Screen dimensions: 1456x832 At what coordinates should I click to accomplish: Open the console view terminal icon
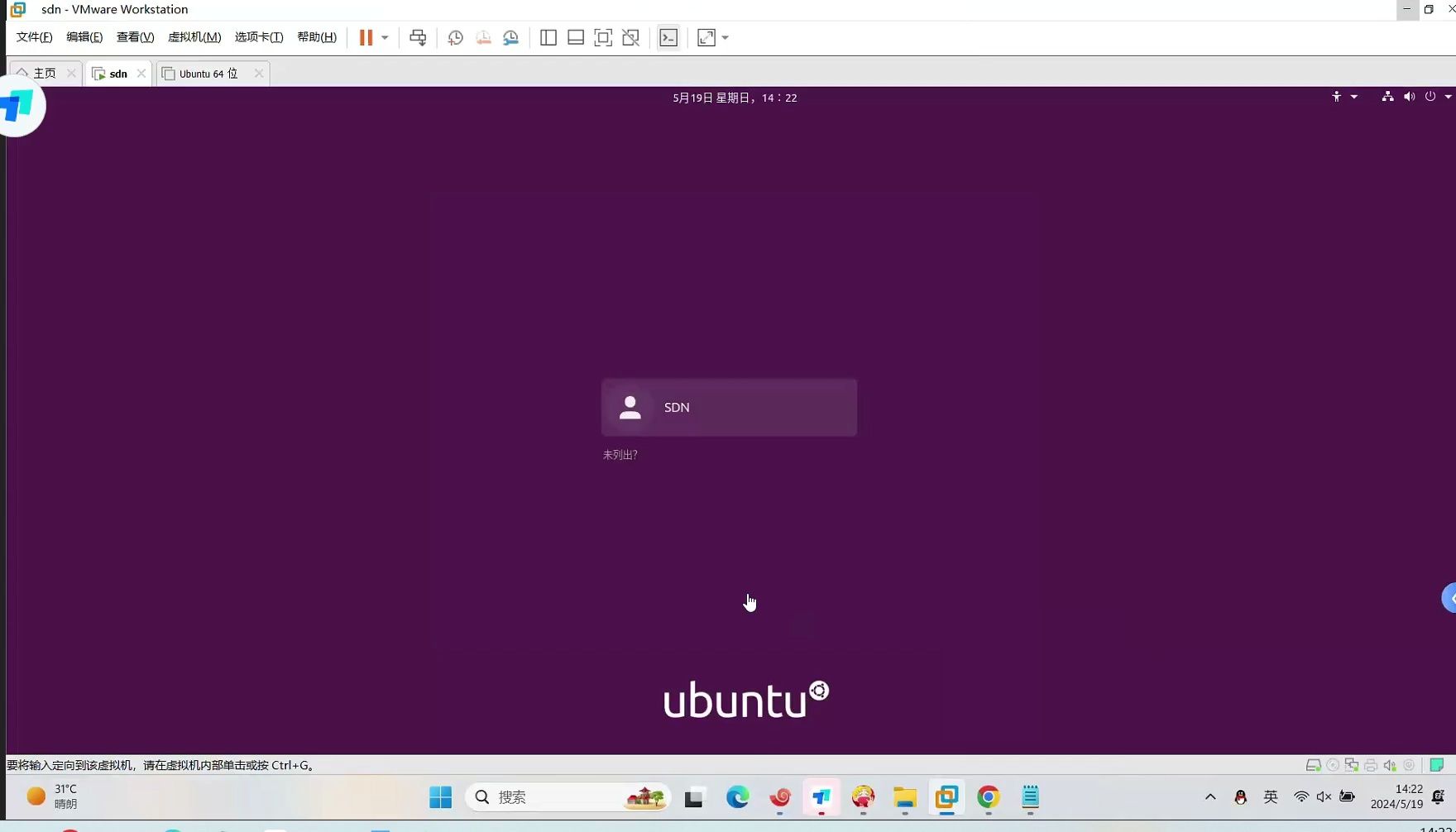668,37
